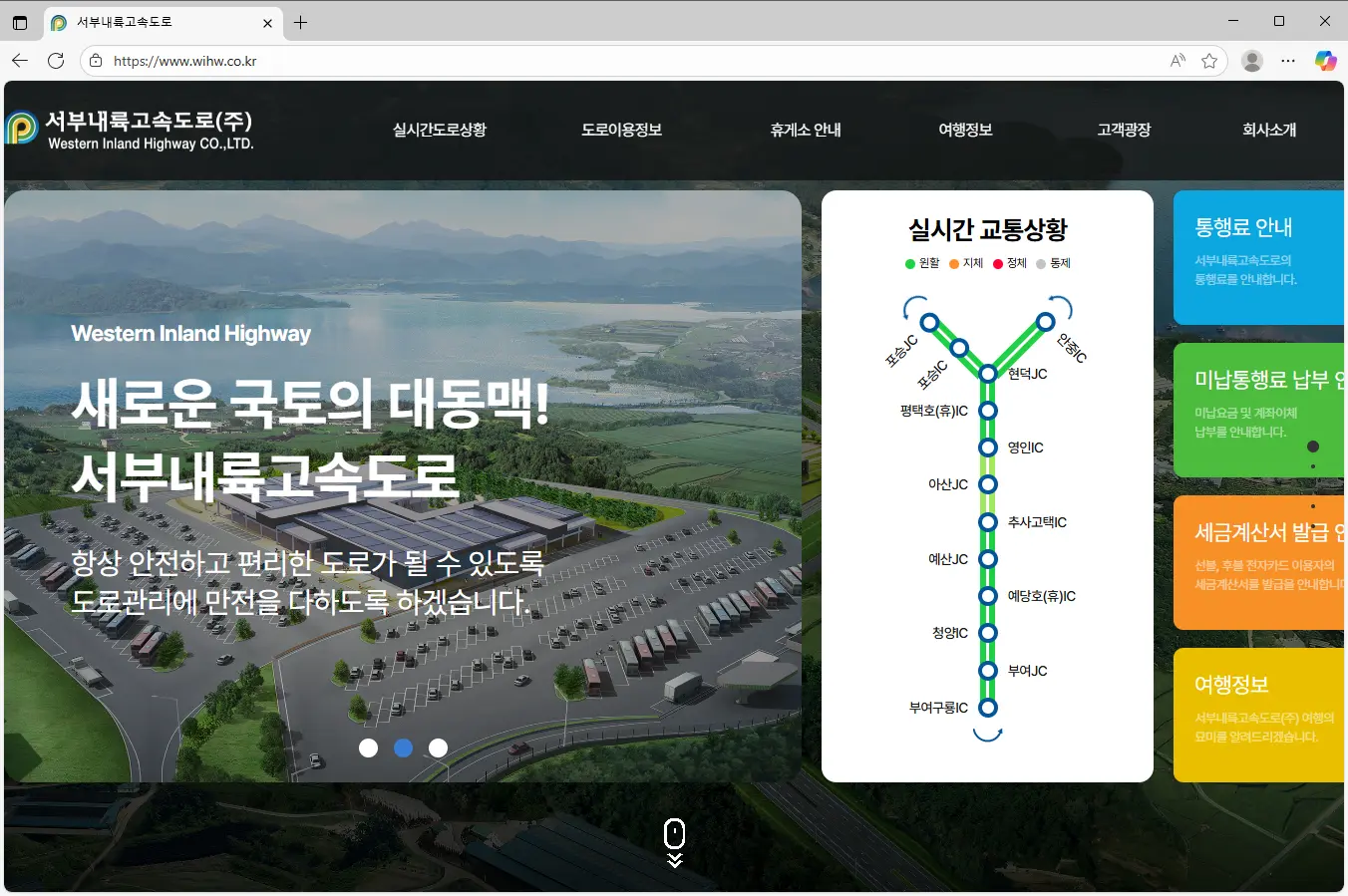Open the tab actions menu at top left
The image size is (1348, 896).
click(20, 21)
